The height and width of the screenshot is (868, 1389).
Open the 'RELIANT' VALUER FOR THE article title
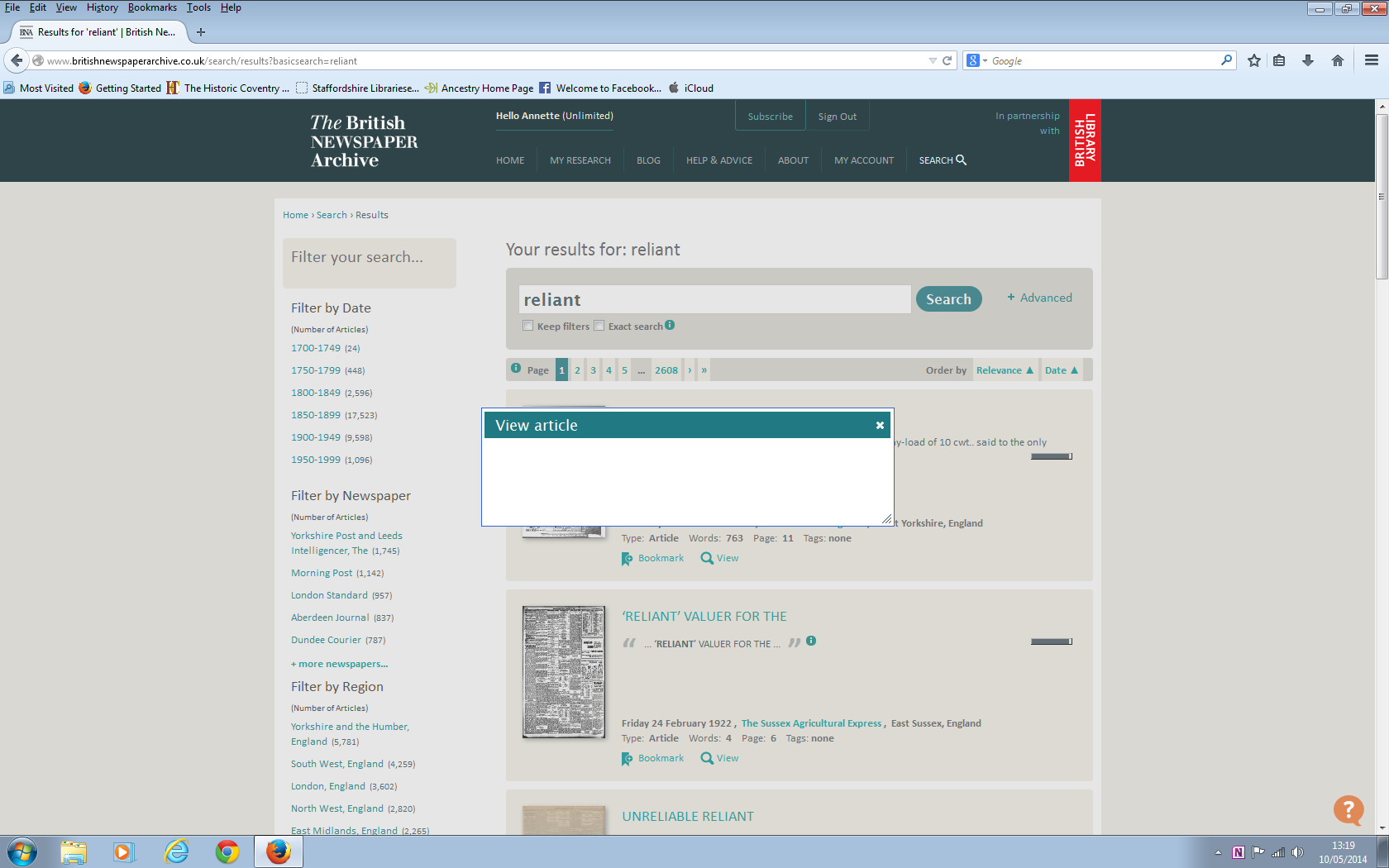point(704,617)
